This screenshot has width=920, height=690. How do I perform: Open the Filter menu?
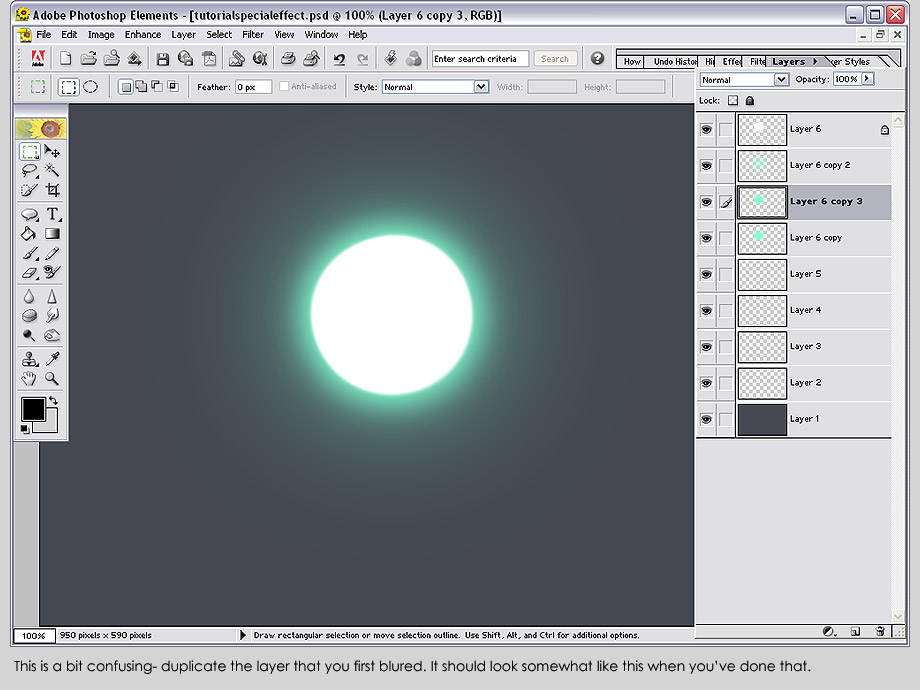click(253, 35)
